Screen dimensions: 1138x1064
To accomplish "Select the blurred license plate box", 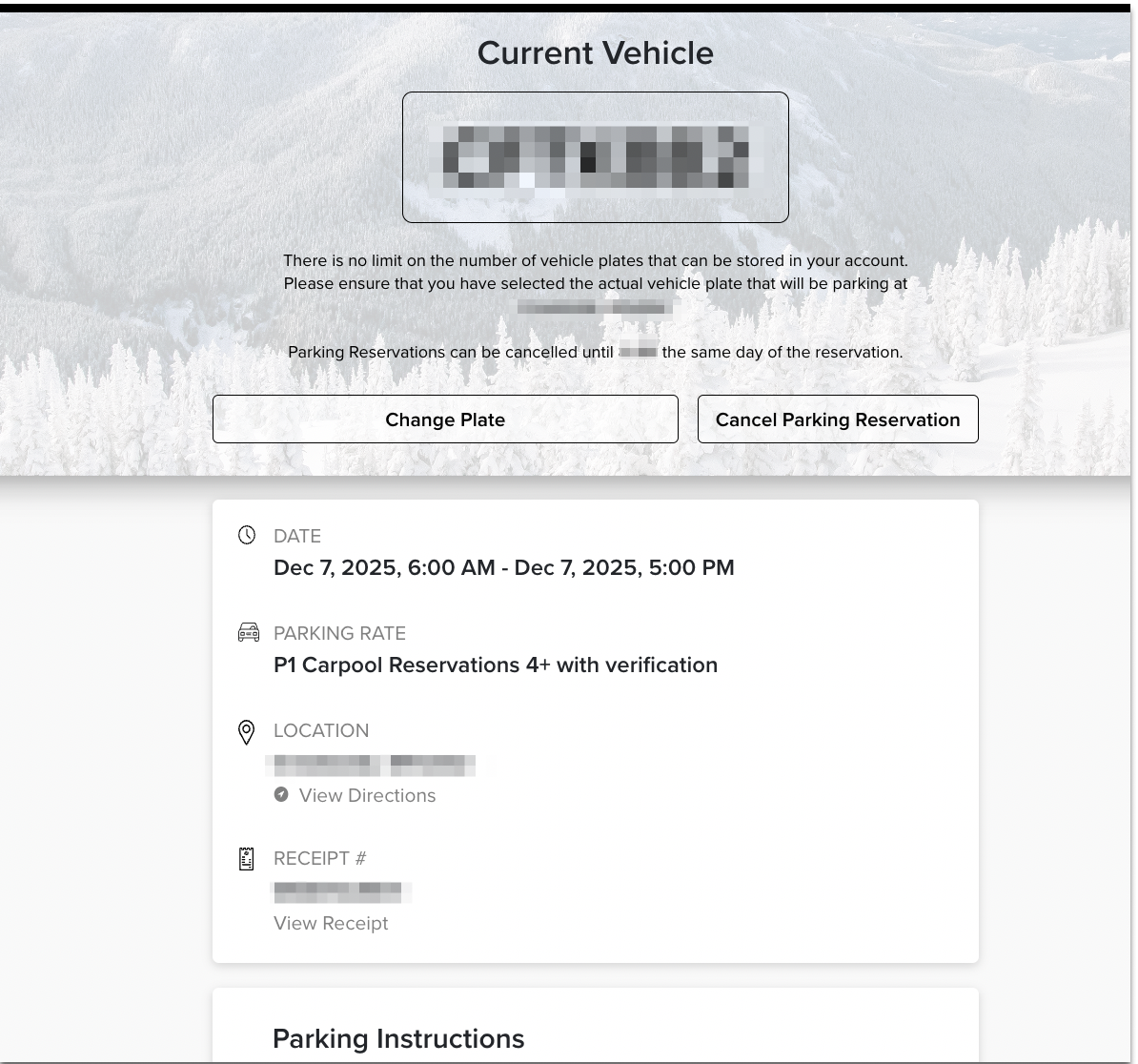I will click(595, 157).
